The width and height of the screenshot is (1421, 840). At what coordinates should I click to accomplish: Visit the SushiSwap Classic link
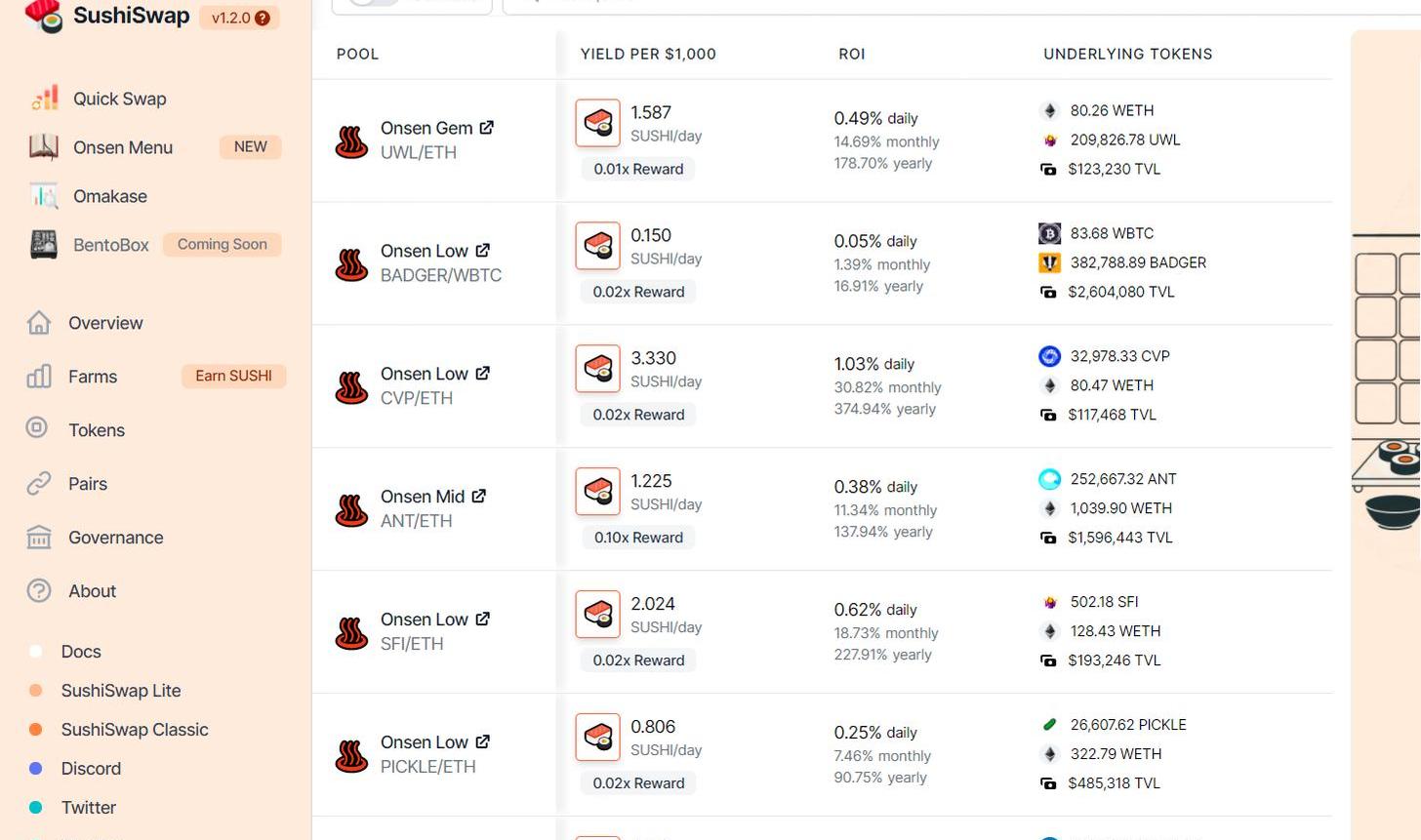point(135,730)
